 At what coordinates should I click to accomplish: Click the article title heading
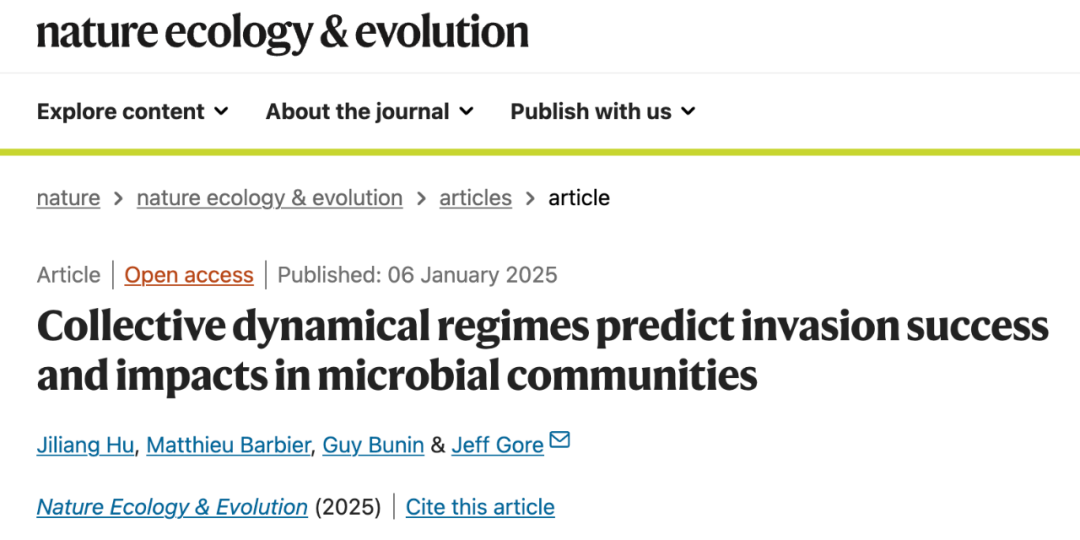tap(540, 350)
